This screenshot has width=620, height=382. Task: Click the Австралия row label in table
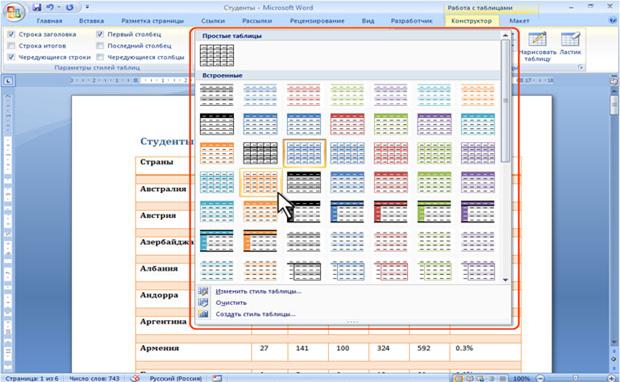(x=163, y=189)
